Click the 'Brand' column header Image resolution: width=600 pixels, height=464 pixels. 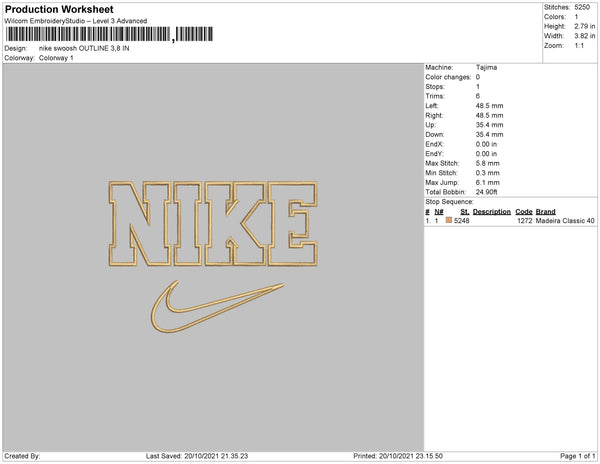(545, 212)
